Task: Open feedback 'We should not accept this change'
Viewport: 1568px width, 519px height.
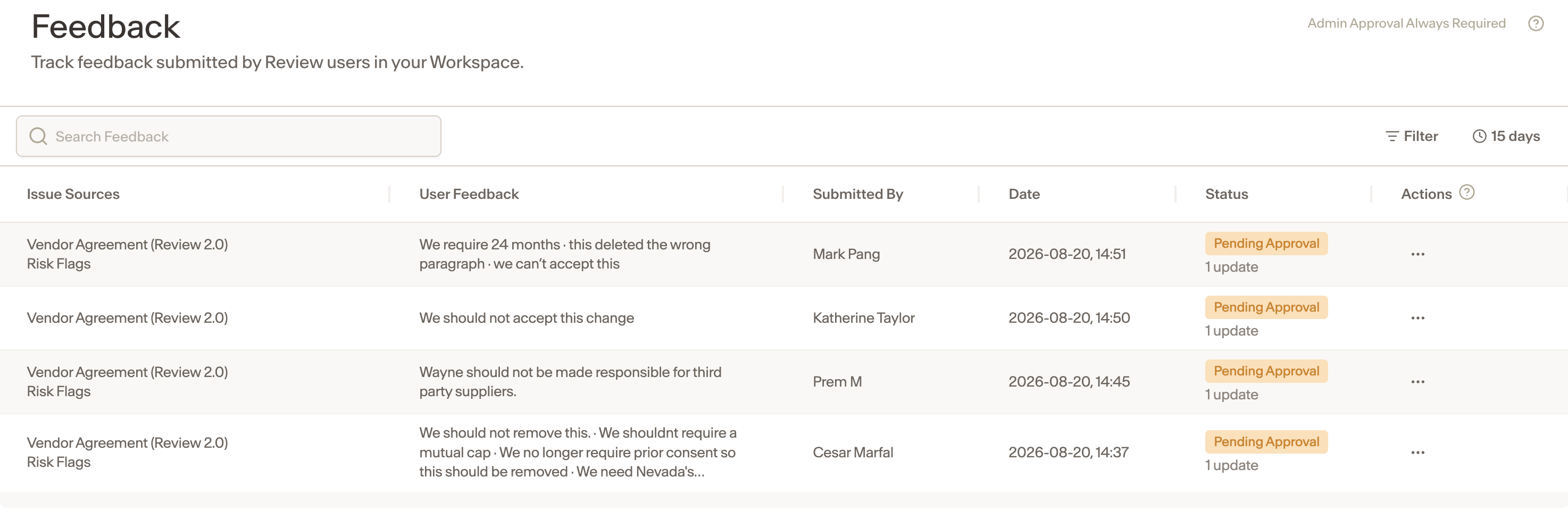Action: pos(527,318)
